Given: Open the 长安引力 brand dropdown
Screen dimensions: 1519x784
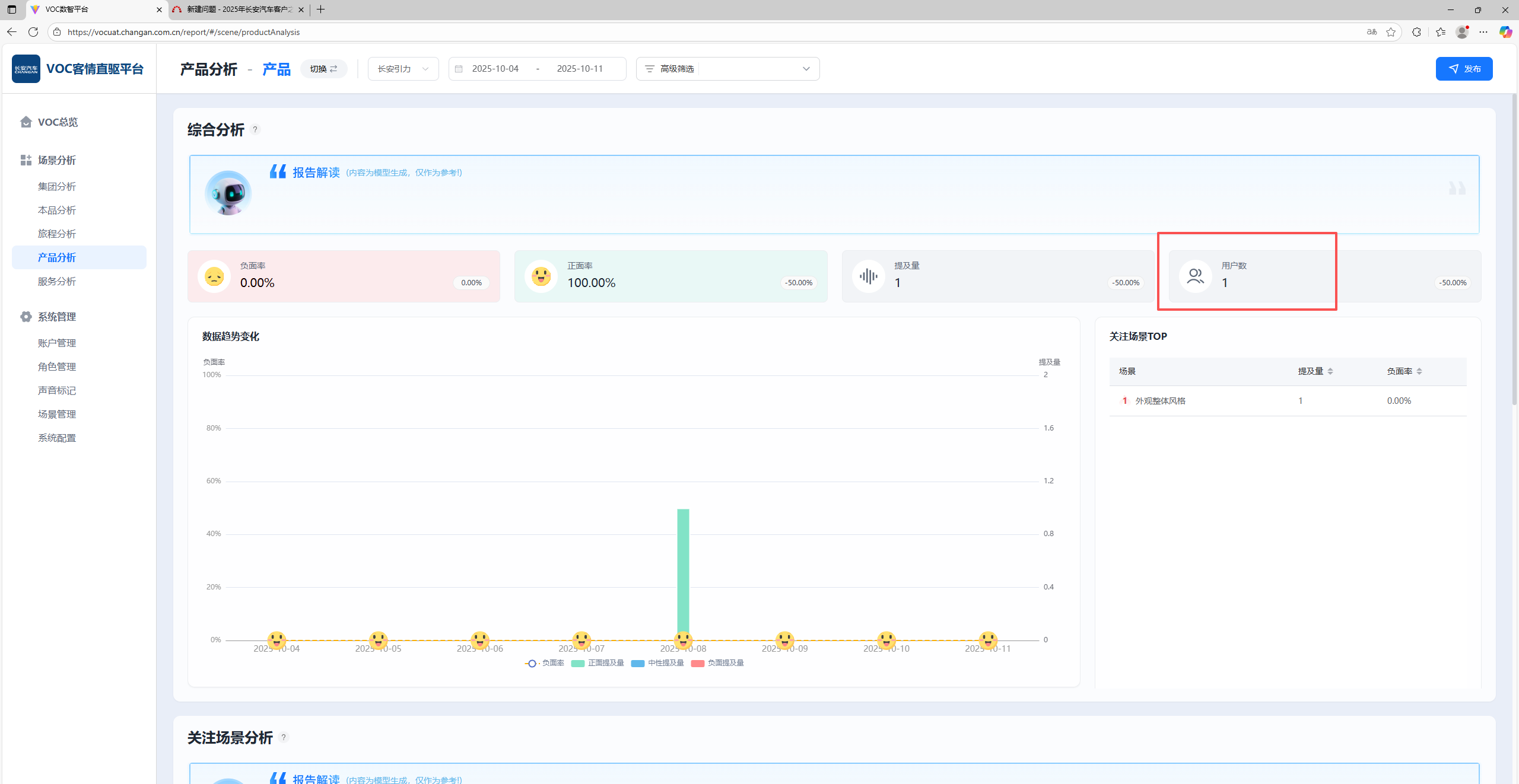Looking at the screenshot, I should (403, 69).
